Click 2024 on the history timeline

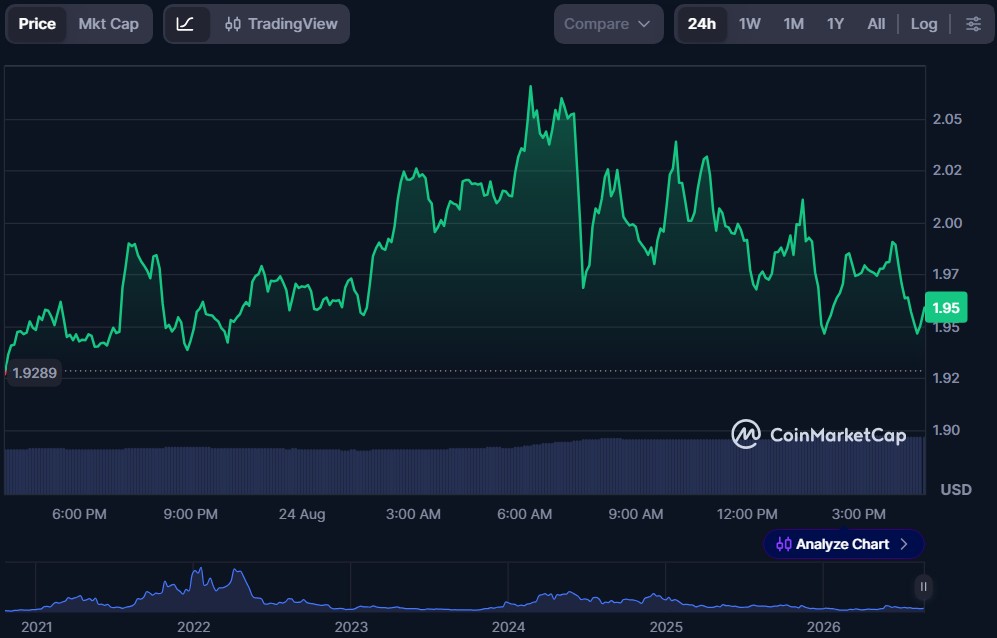[x=509, y=627]
